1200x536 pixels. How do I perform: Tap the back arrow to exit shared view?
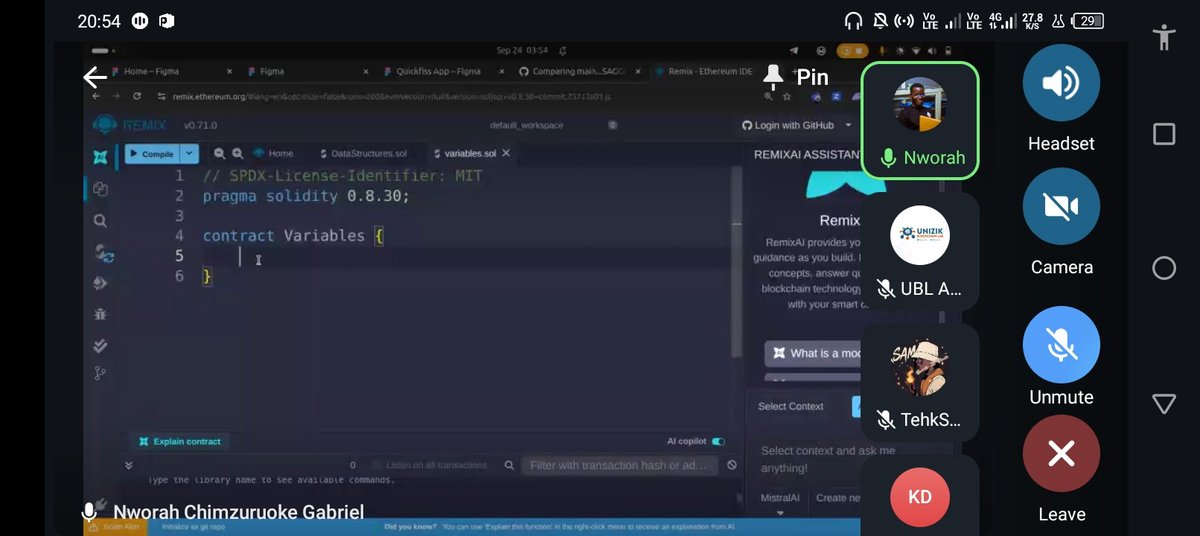point(95,77)
